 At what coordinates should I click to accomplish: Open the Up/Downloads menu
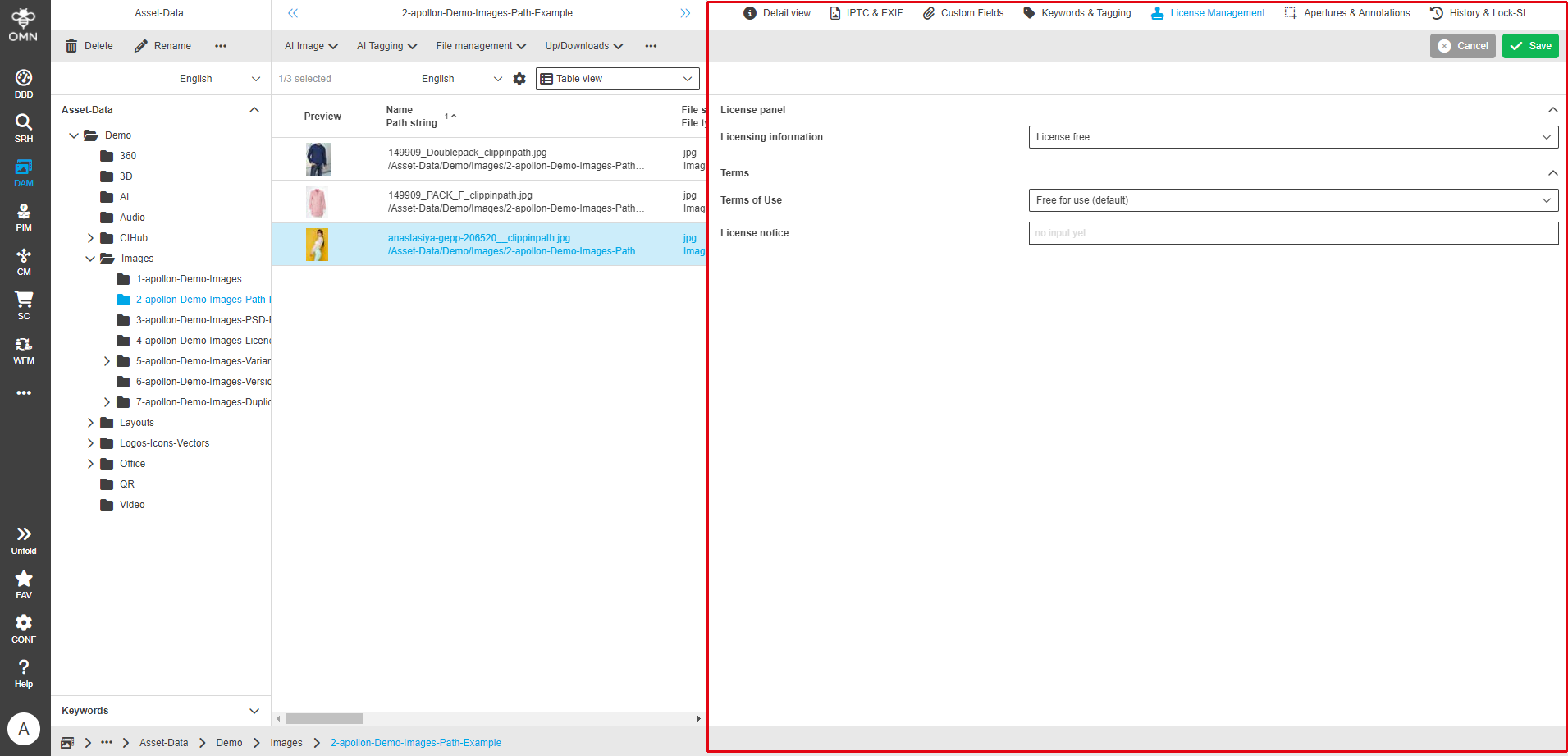coord(584,46)
